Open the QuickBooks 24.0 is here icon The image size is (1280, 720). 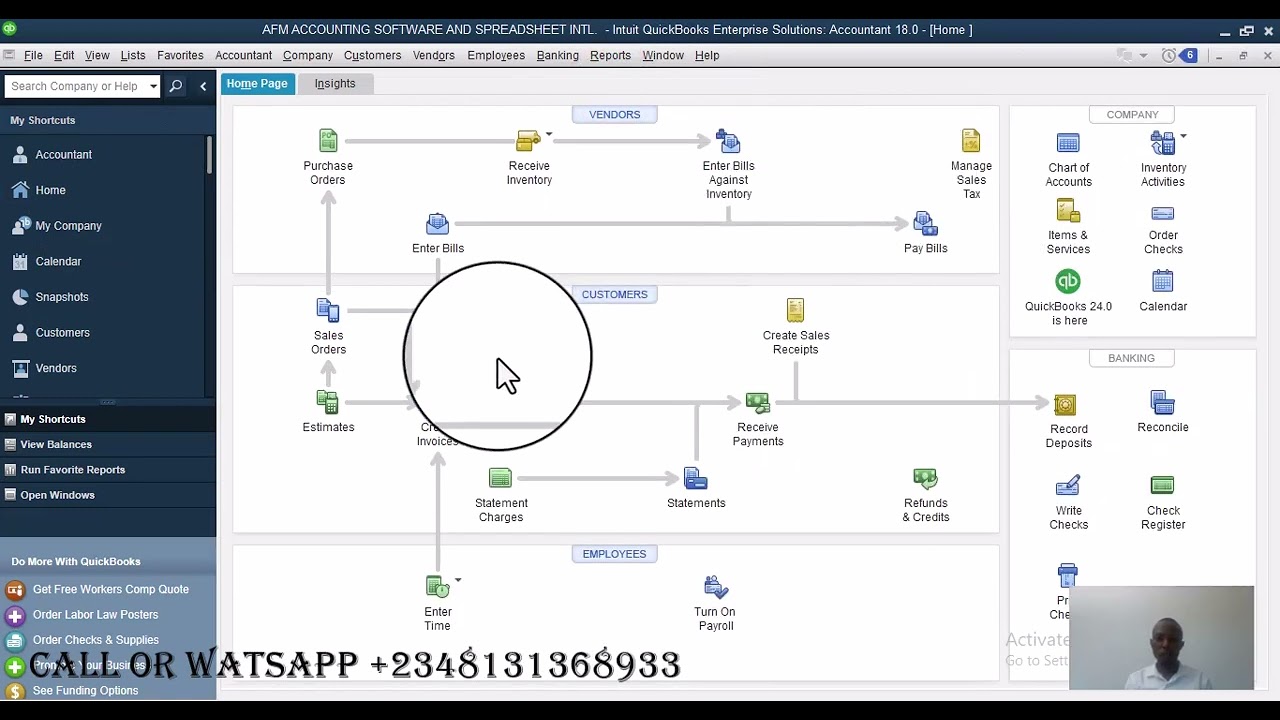[x=1068, y=281]
